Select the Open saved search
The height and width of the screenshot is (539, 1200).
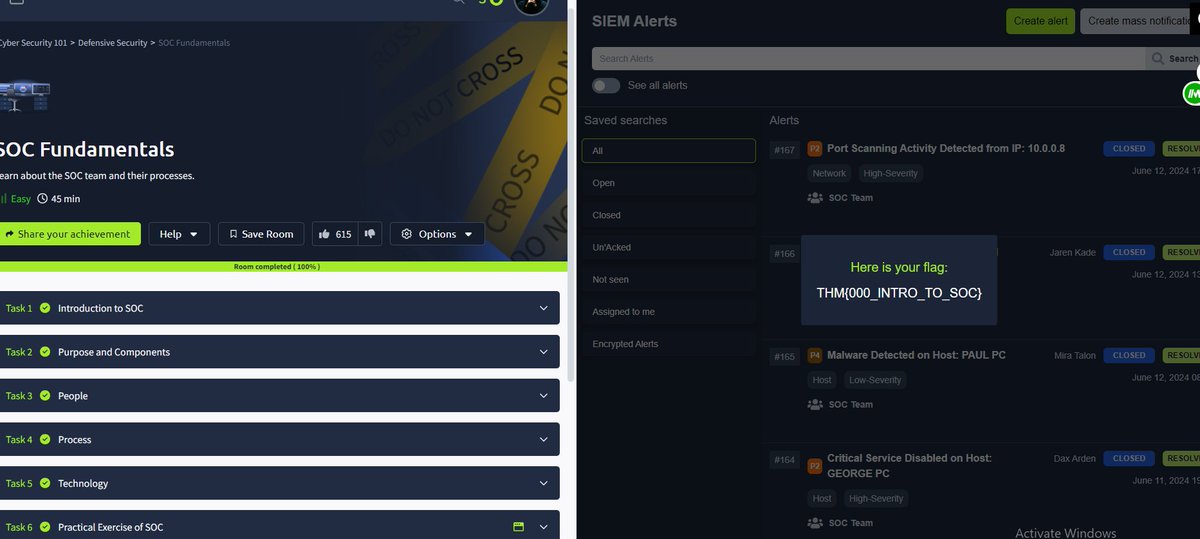tap(668, 183)
